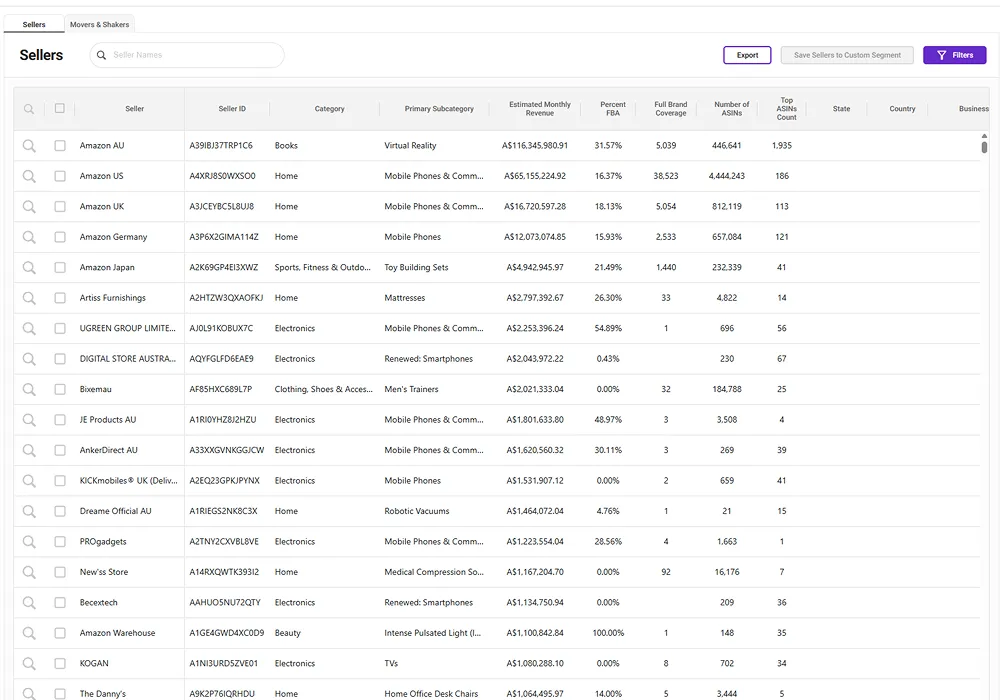Click the magnifier icon for KOGAN
This screenshot has width=1000, height=700.
point(29,664)
